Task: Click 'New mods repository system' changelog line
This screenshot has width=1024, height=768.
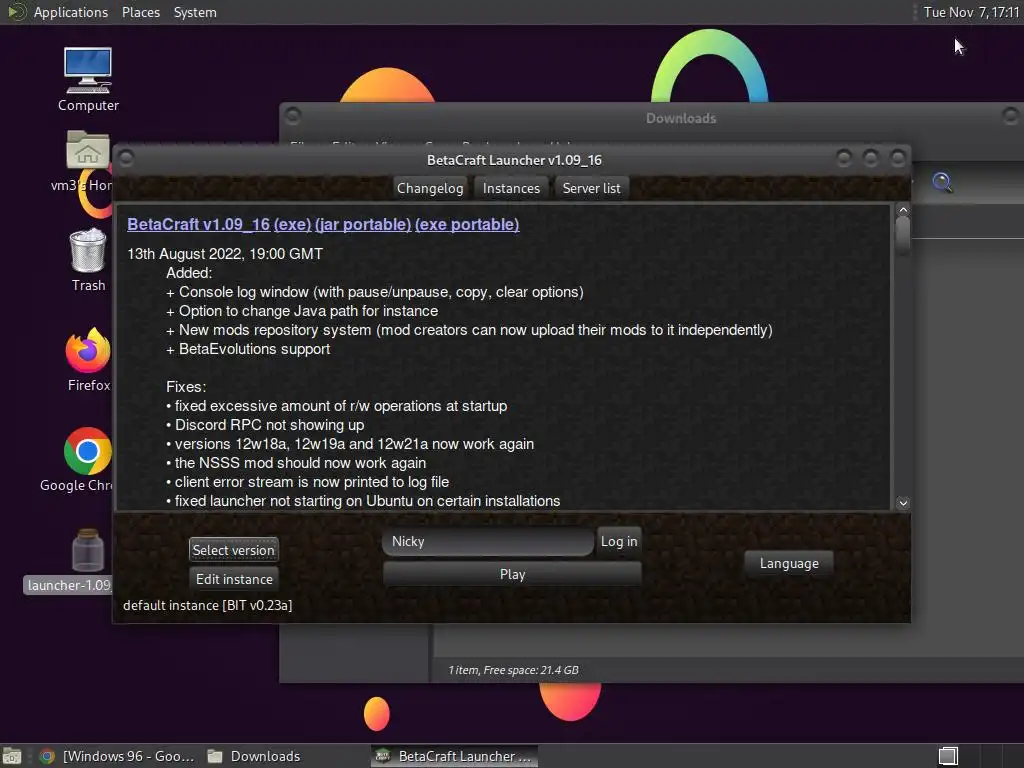Action: point(469,330)
